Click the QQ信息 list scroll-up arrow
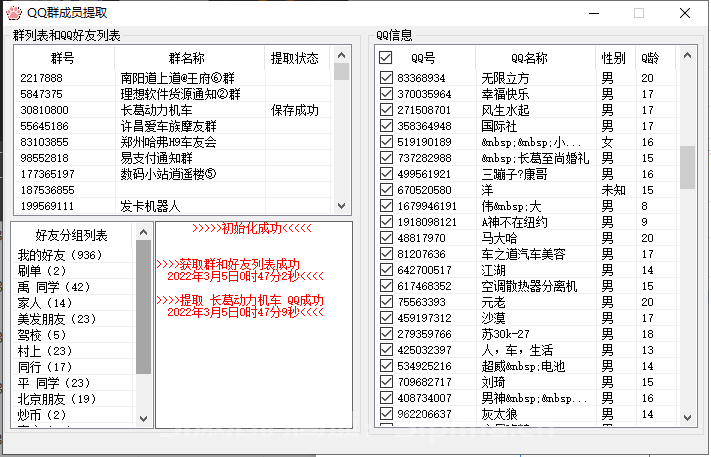Image resolution: width=711 pixels, height=457 pixels. [x=687, y=55]
